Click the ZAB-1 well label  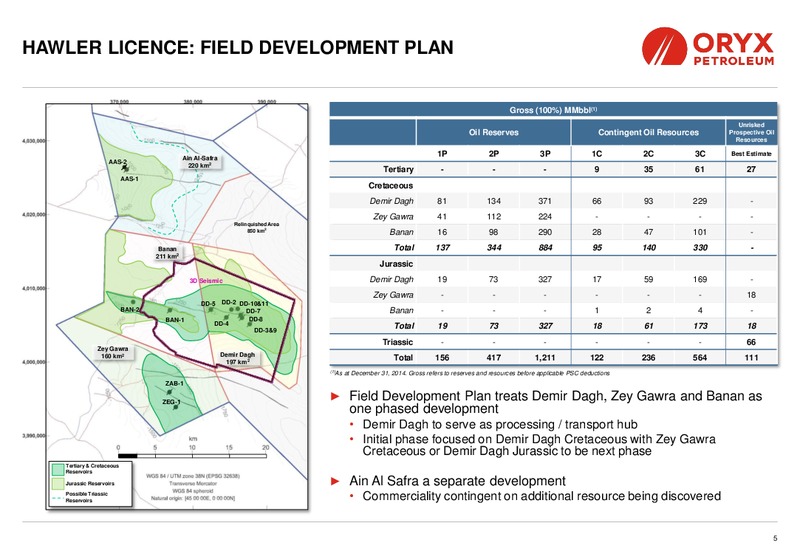(174, 383)
